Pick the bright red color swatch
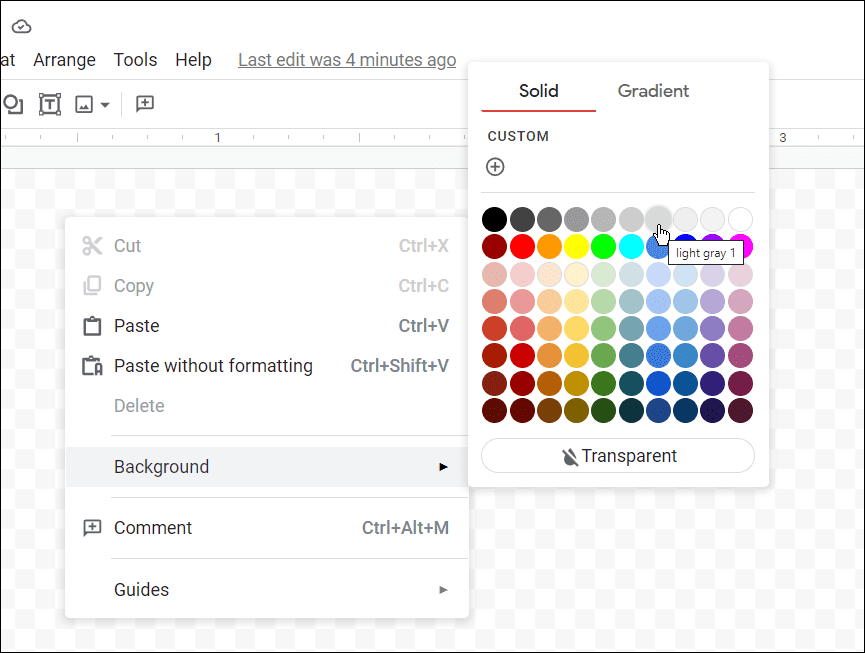 (x=522, y=247)
